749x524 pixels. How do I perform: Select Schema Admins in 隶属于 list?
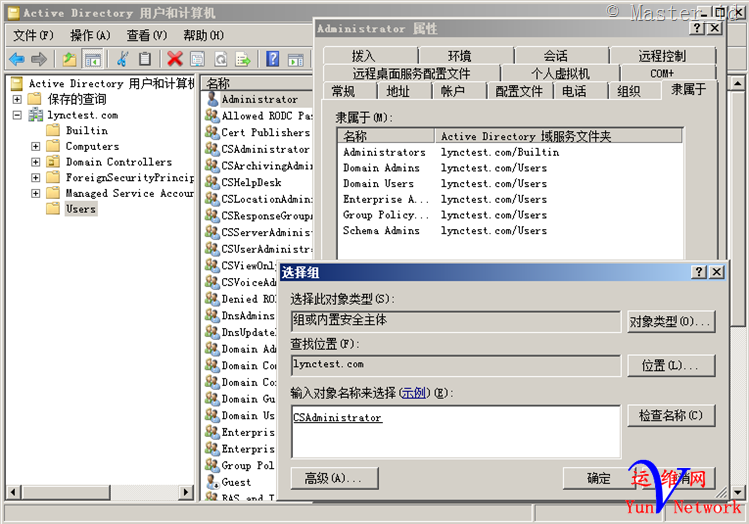click(x=381, y=230)
